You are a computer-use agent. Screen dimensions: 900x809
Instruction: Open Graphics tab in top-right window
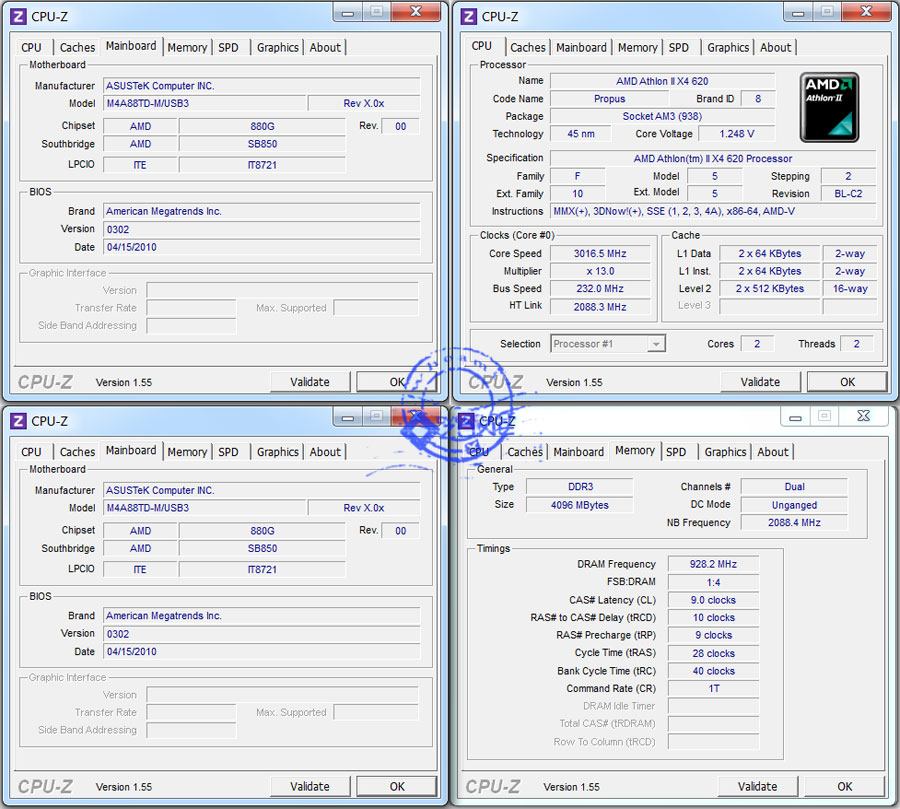pyautogui.click(x=728, y=48)
